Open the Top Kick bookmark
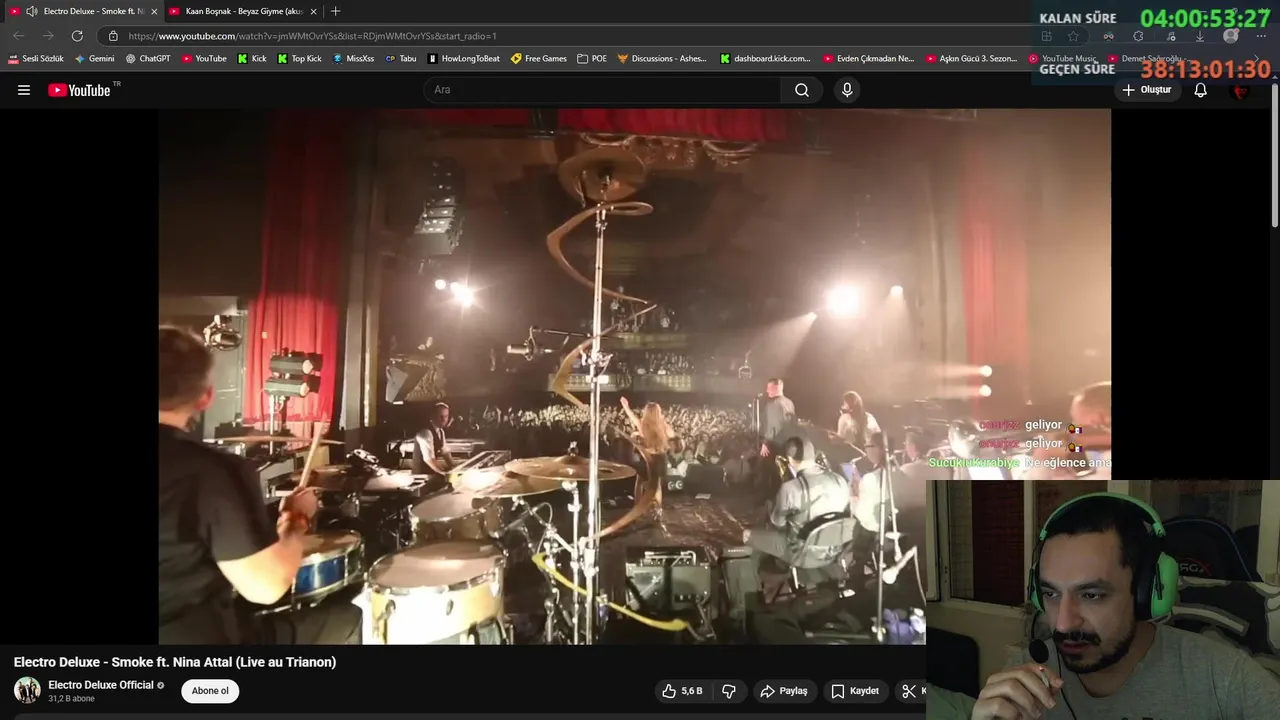 pyautogui.click(x=299, y=59)
